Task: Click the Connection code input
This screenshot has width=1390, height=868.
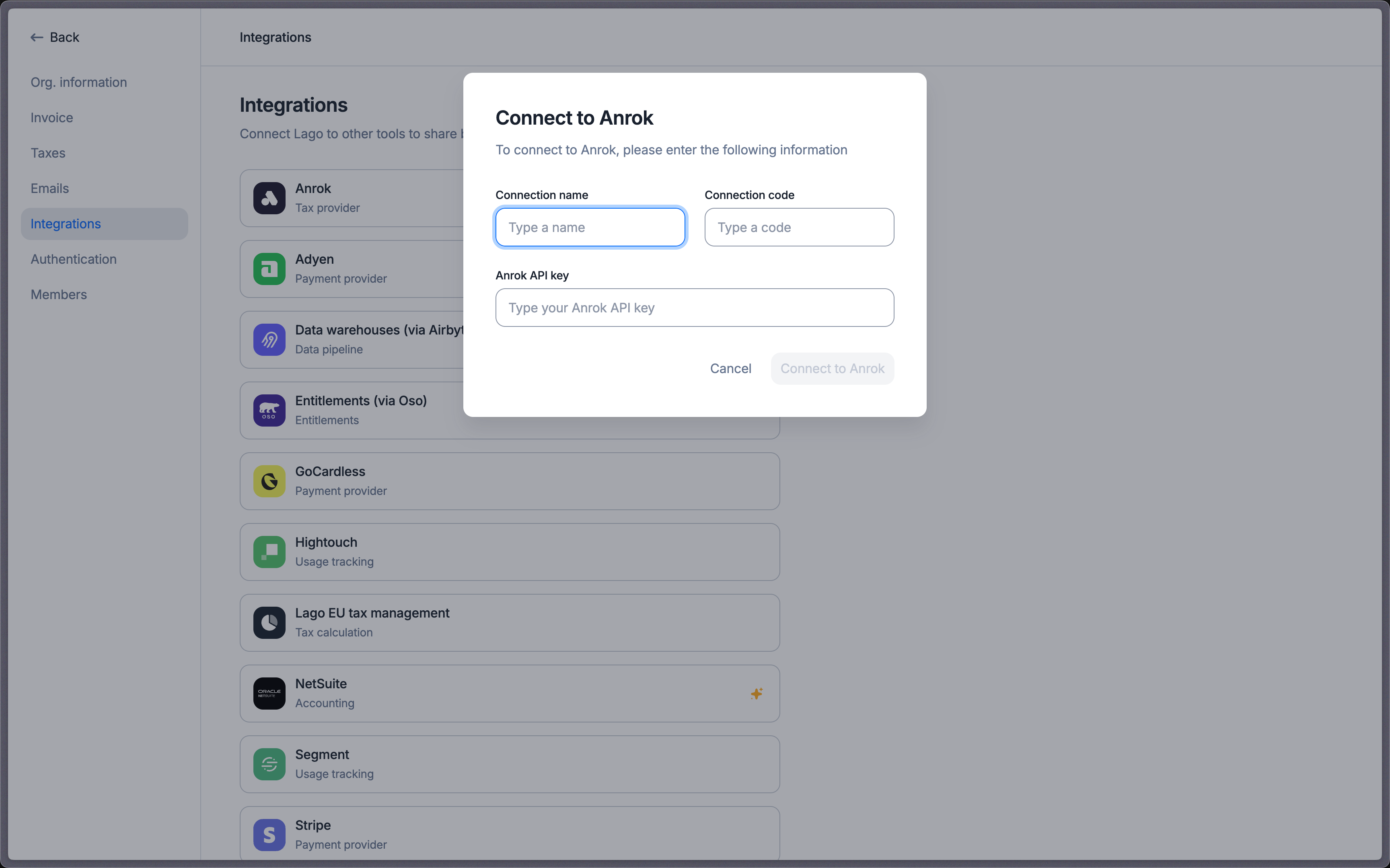Action: pyautogui.click(x=799, y=227)
